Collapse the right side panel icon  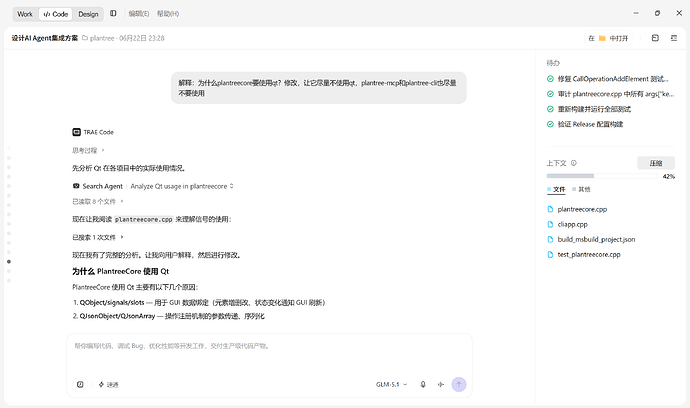tap(674, 38)
